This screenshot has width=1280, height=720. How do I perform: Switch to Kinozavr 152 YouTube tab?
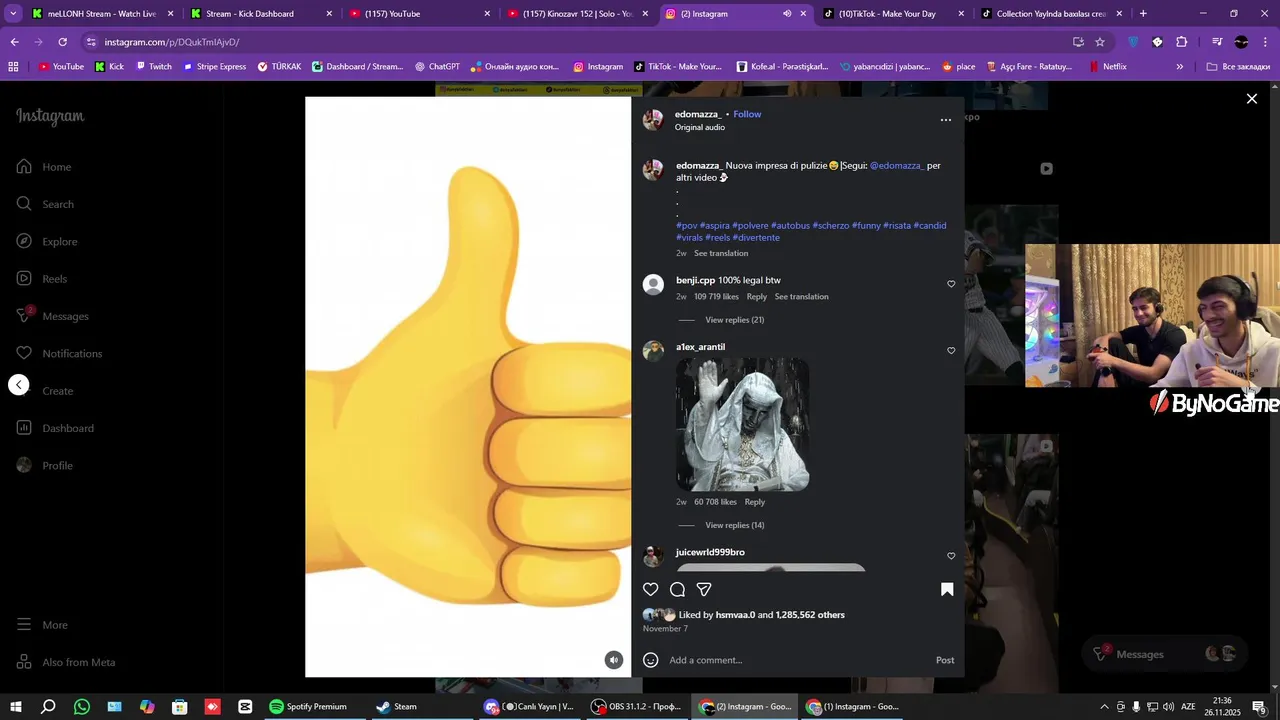tap(577, 14)
